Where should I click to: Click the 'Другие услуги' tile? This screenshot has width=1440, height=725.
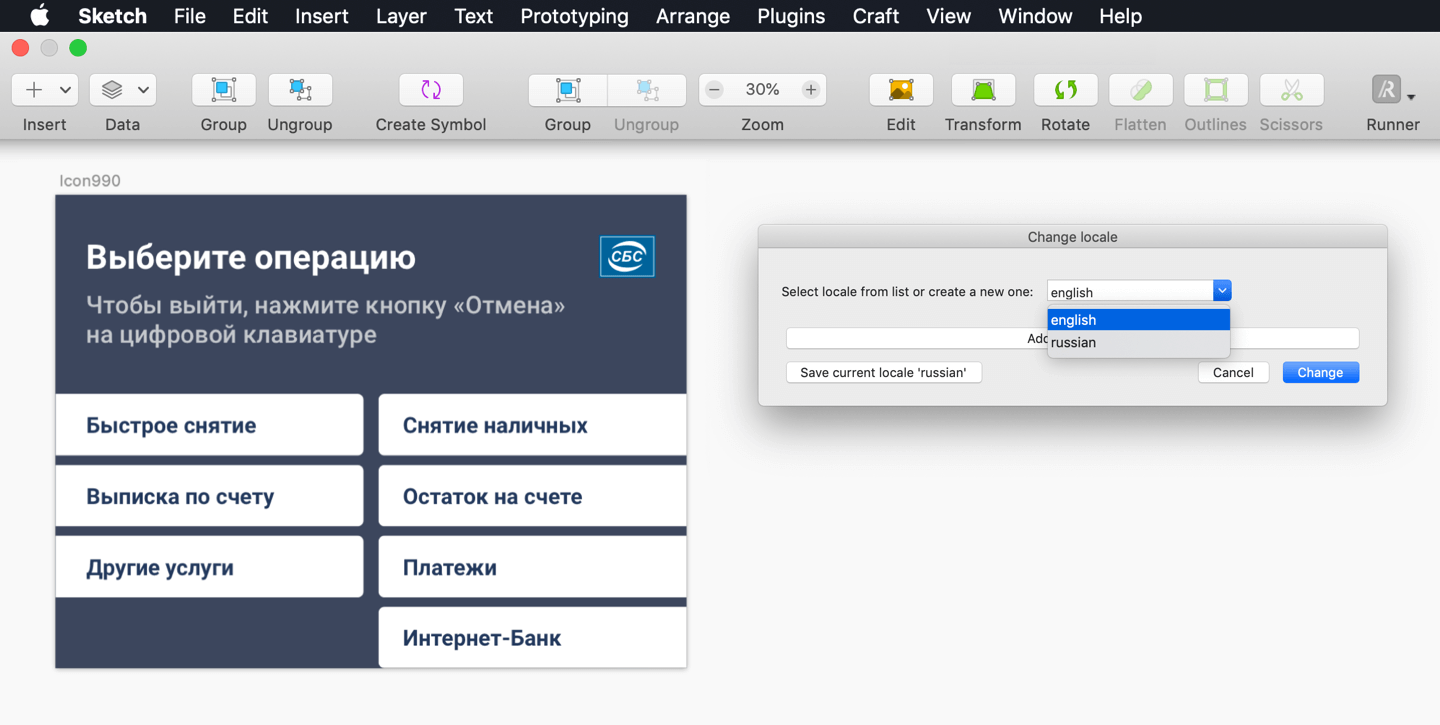(209, 567)
